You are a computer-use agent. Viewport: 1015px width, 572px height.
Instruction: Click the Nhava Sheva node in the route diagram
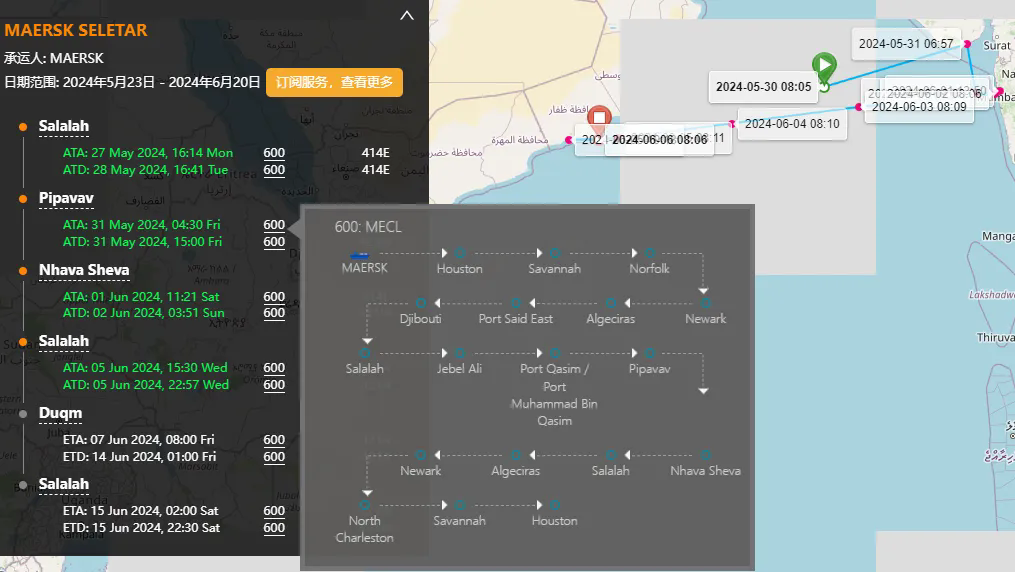(x=706, y=455)
